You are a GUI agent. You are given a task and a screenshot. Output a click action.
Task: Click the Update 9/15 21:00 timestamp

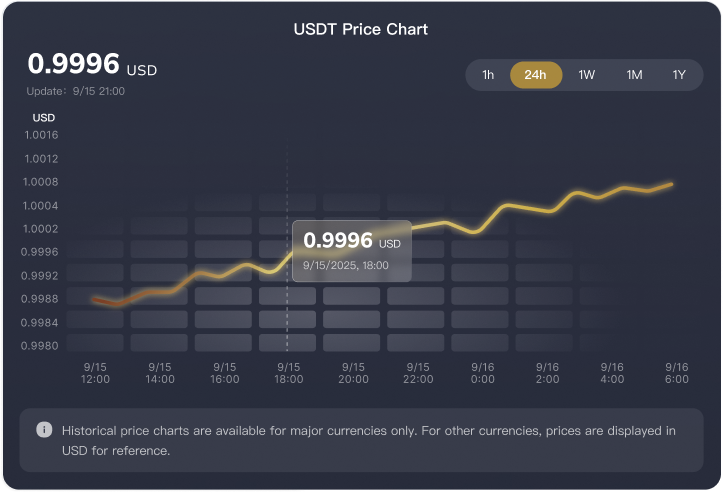[x=76, y=91]
